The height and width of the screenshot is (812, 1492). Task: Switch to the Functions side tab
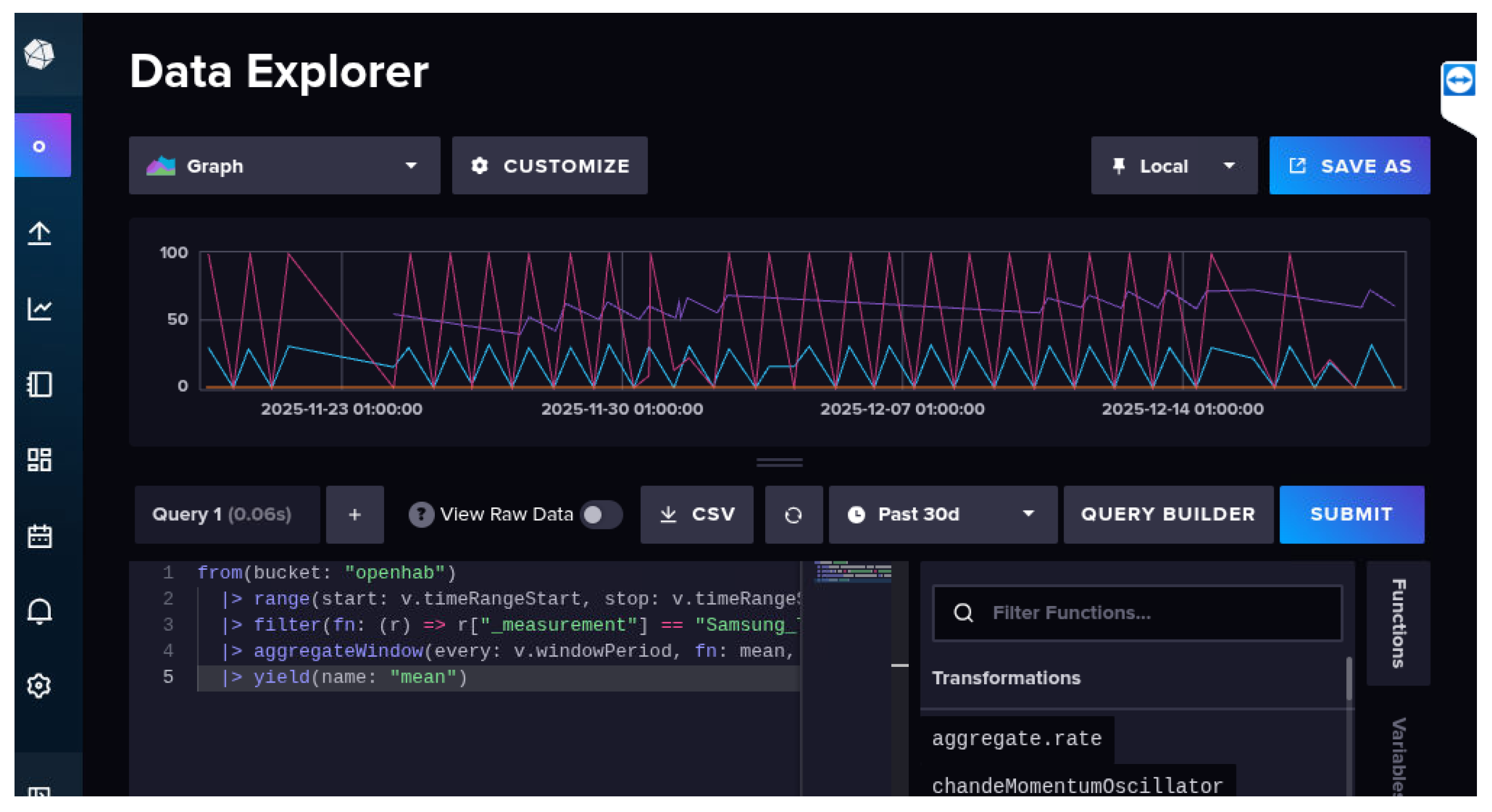coord(1398,623)
